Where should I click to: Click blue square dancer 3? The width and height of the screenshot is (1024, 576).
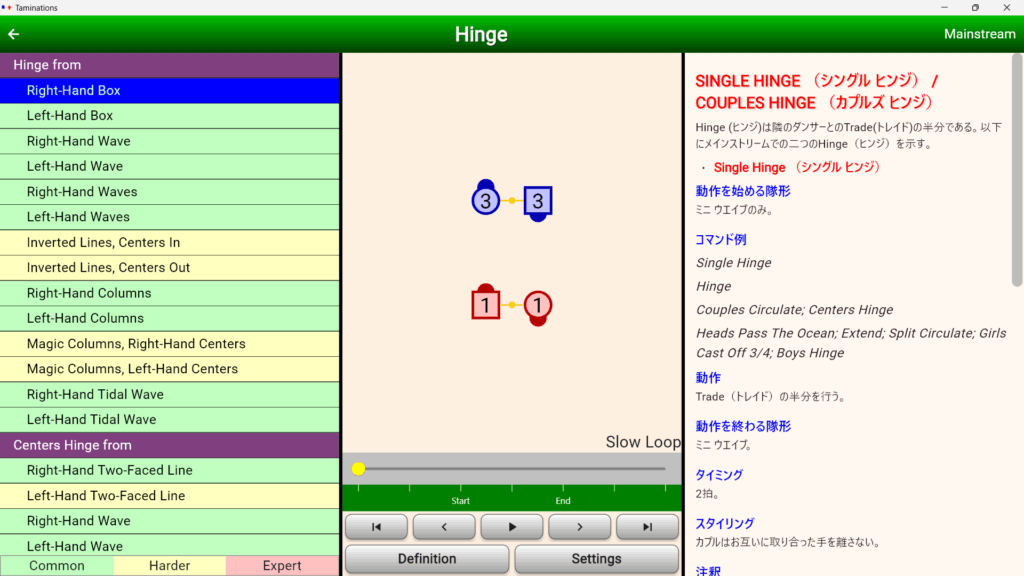click(x=537, y=202)
